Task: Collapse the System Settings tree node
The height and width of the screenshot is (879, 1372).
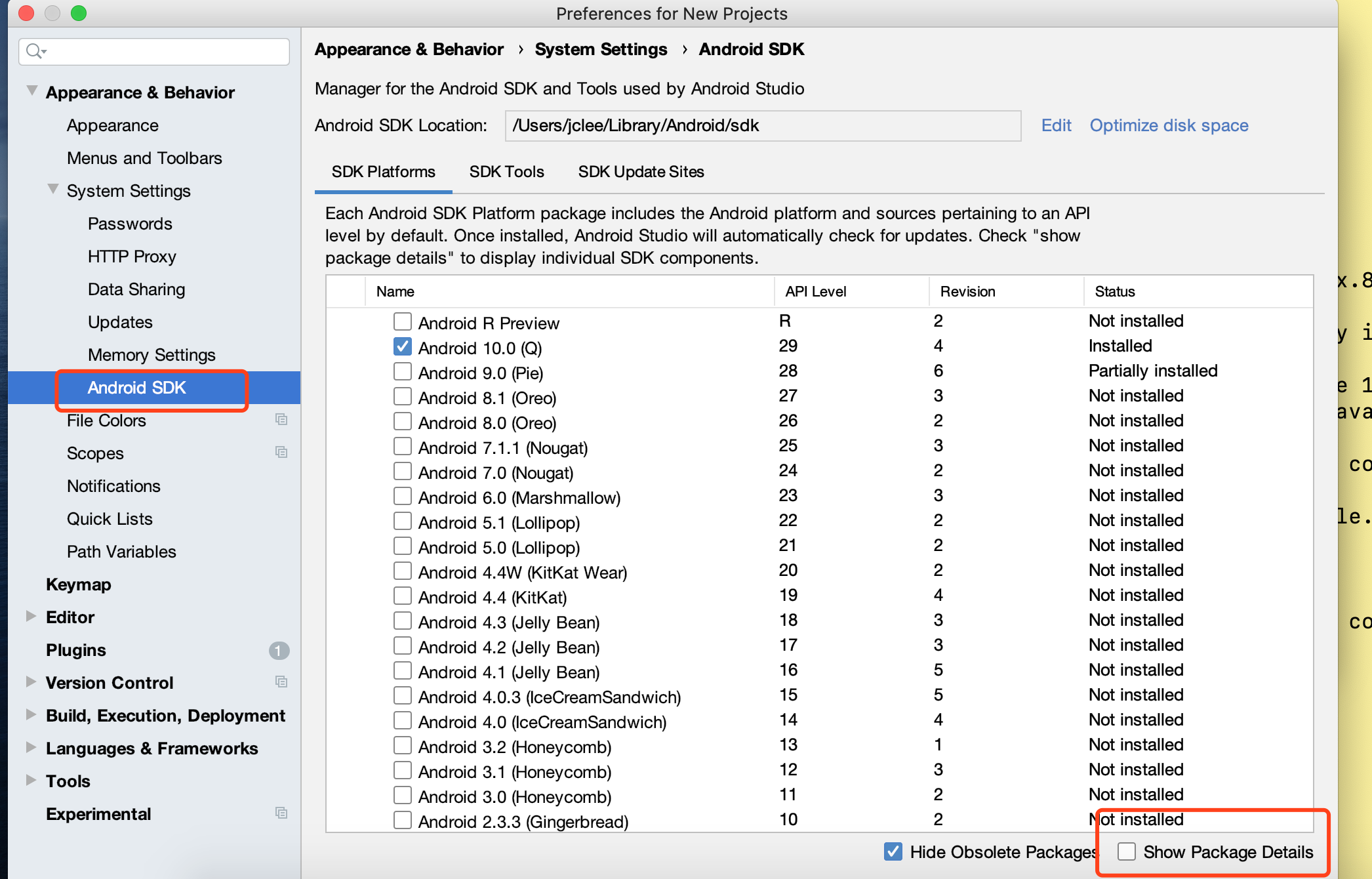Action: click(x=53, y=190)
